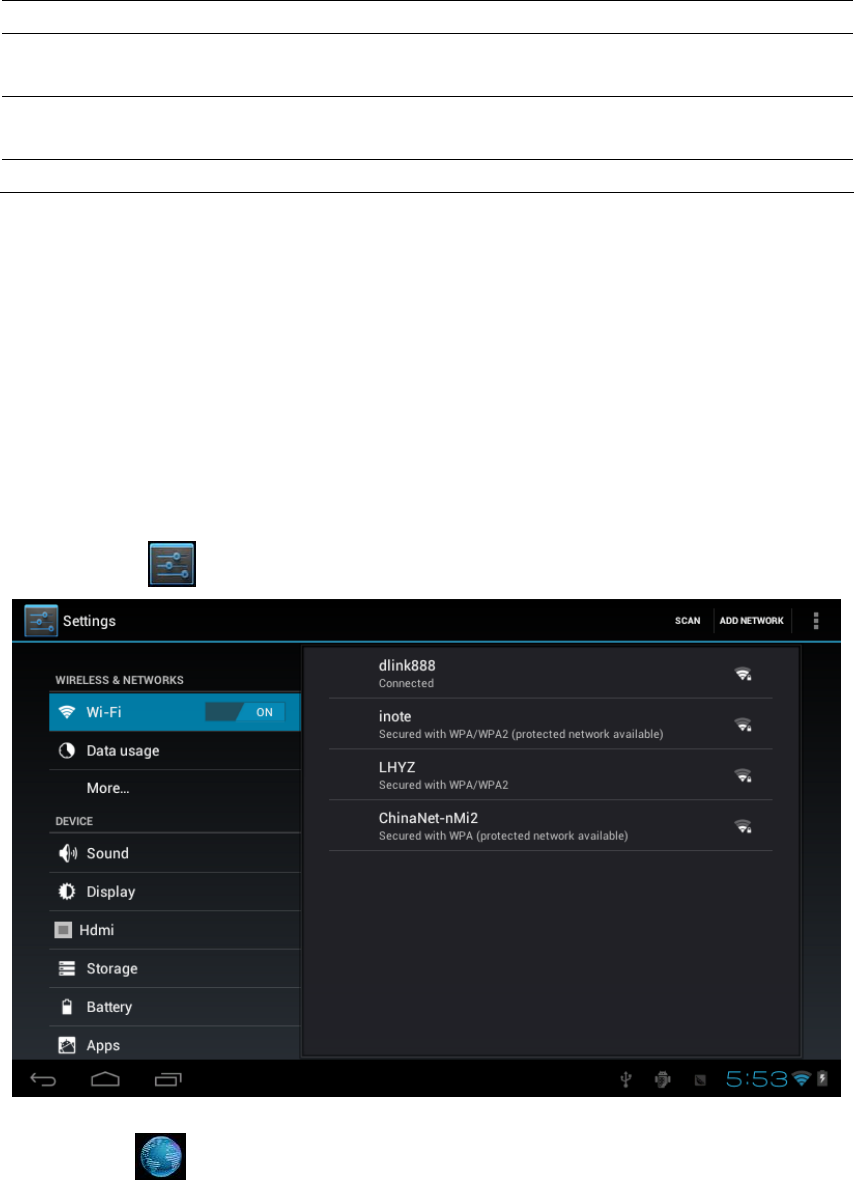The width and height of the screenshot is (854, 1180).
Task: Click the Data usage icon
Action: click(x=67, y=750)
